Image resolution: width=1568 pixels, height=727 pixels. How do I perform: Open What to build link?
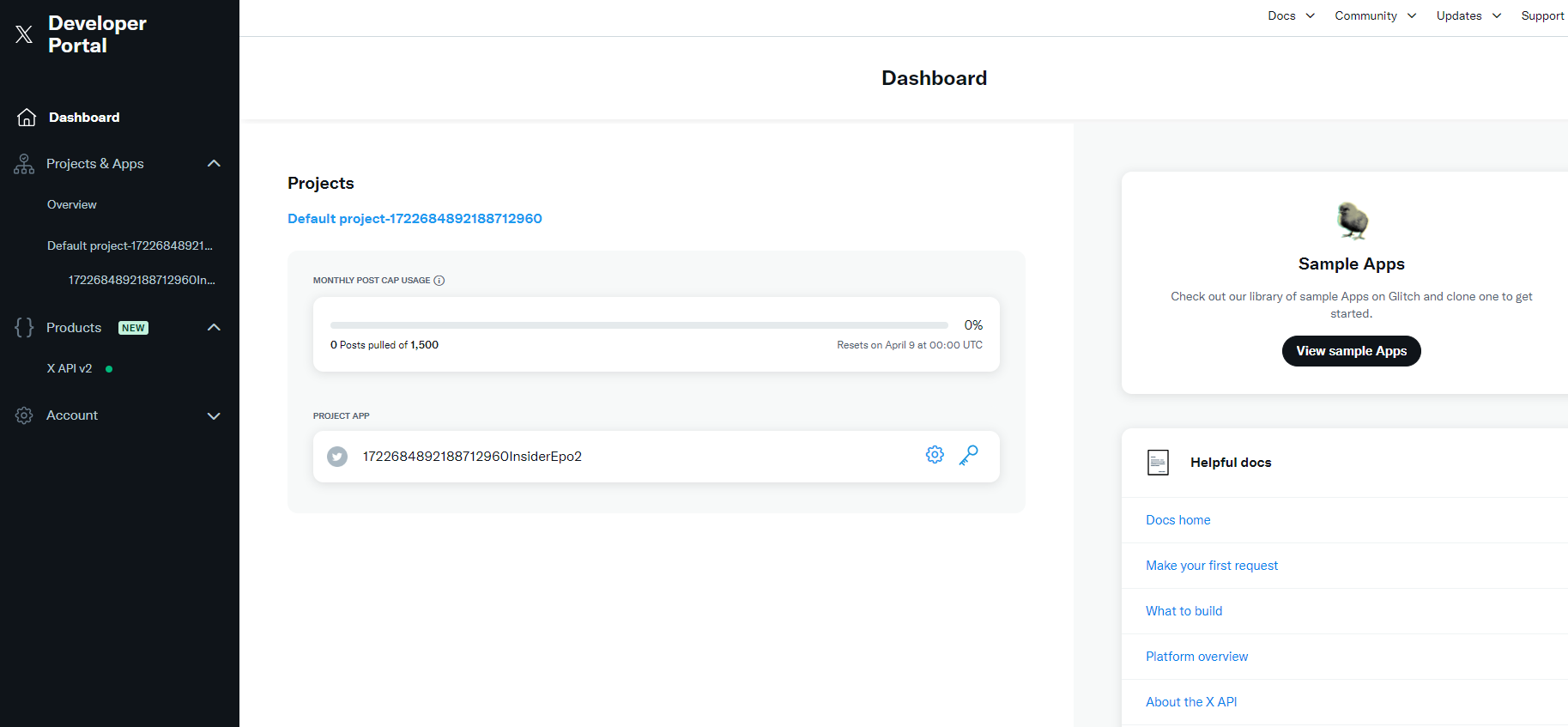1184,611
